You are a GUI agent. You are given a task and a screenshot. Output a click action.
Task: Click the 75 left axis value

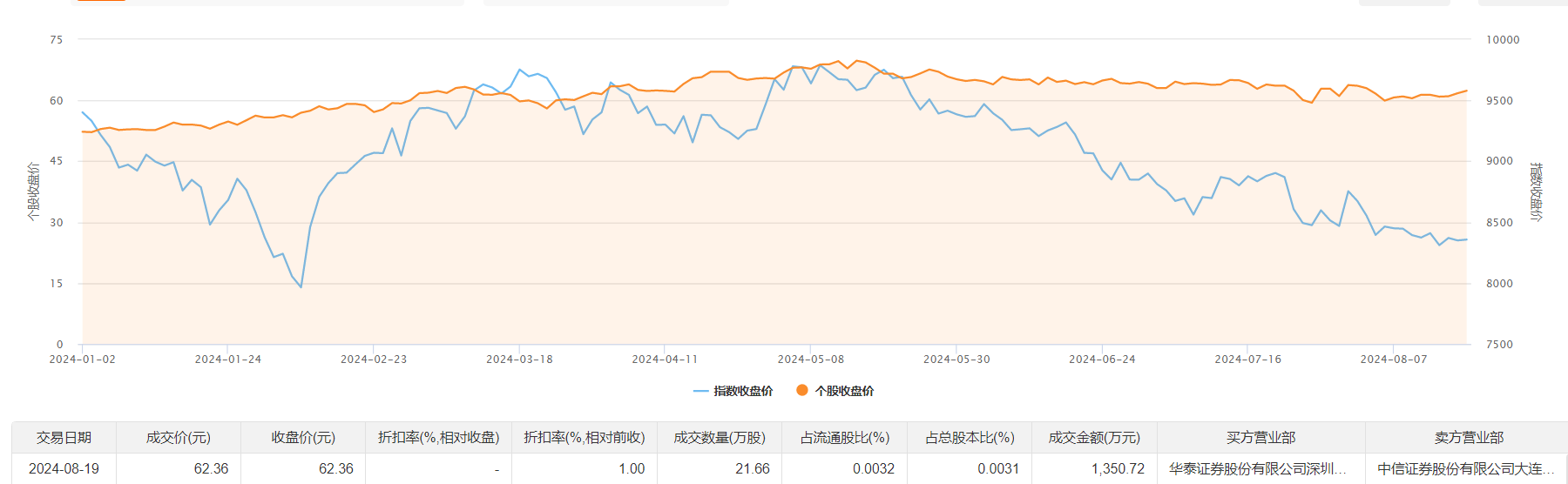(57, 39)
